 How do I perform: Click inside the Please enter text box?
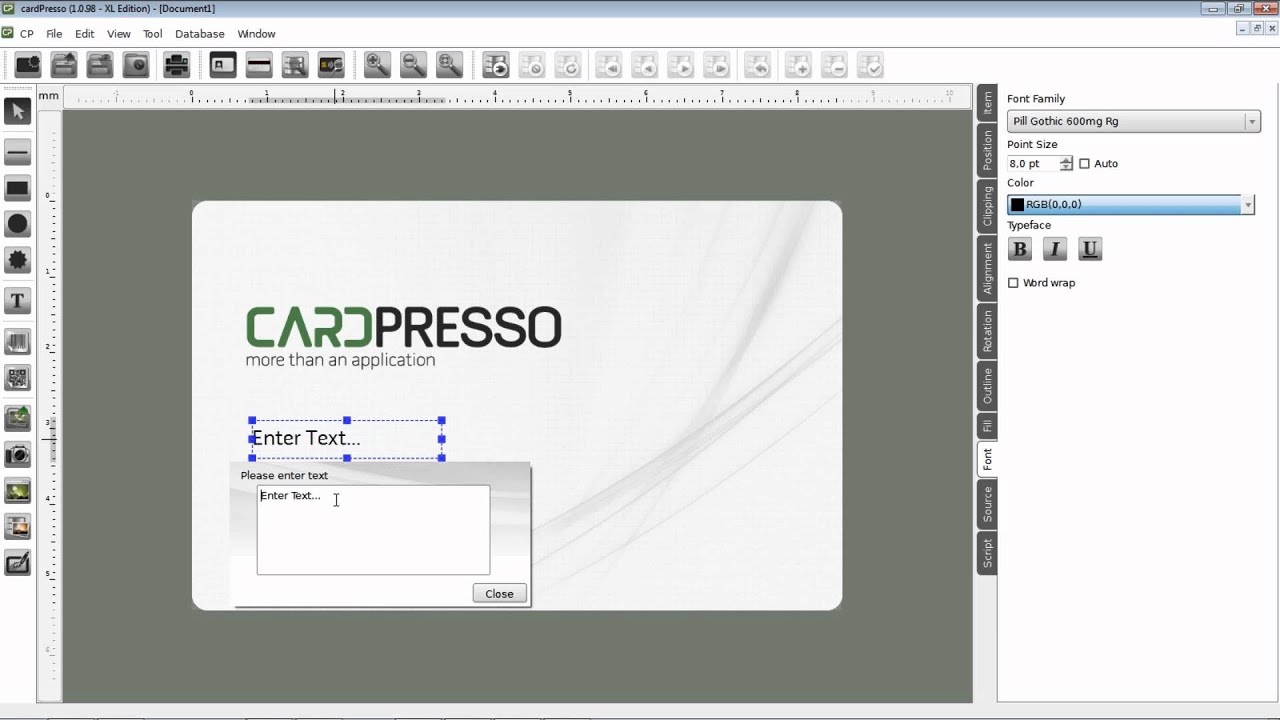point(373,530)
